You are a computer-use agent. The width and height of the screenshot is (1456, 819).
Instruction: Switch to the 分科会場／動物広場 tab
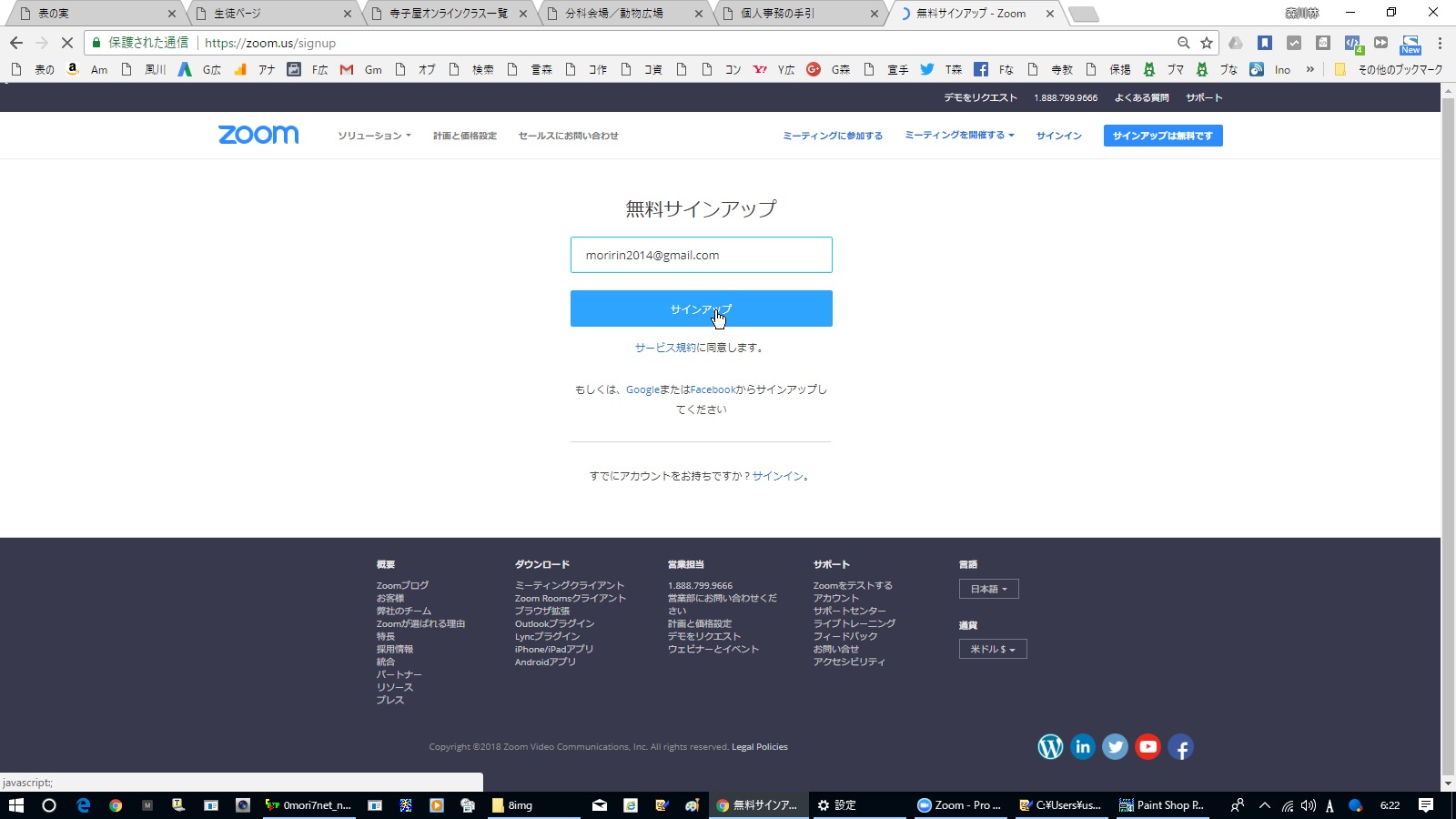(623, 14)
